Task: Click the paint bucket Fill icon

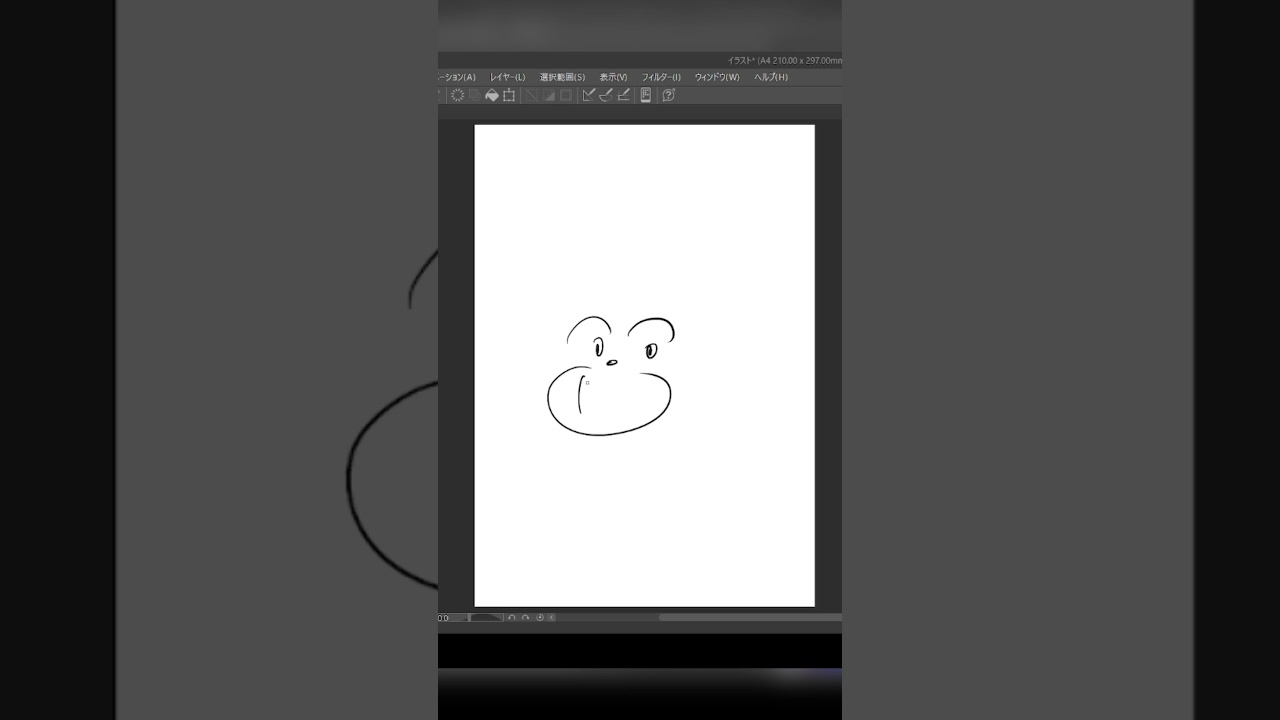Action: tap(492, 95)
